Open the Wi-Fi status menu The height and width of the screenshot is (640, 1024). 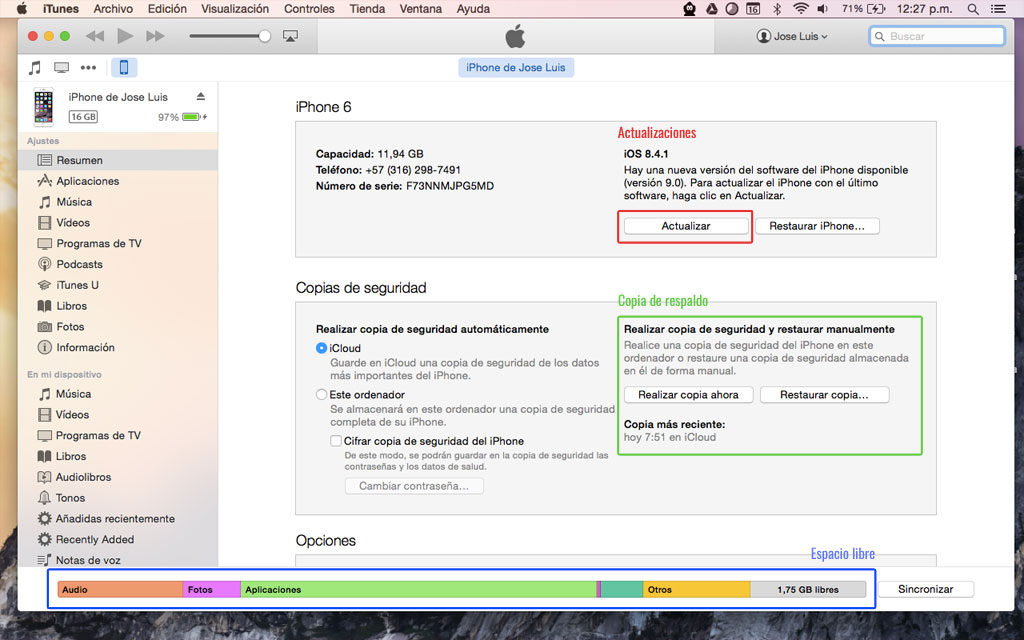click(x=800, y=9)
